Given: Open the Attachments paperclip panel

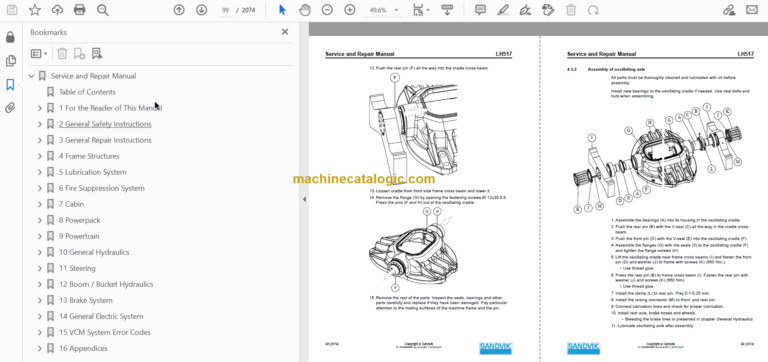Looking at the screenshot, I should point(10,108).
